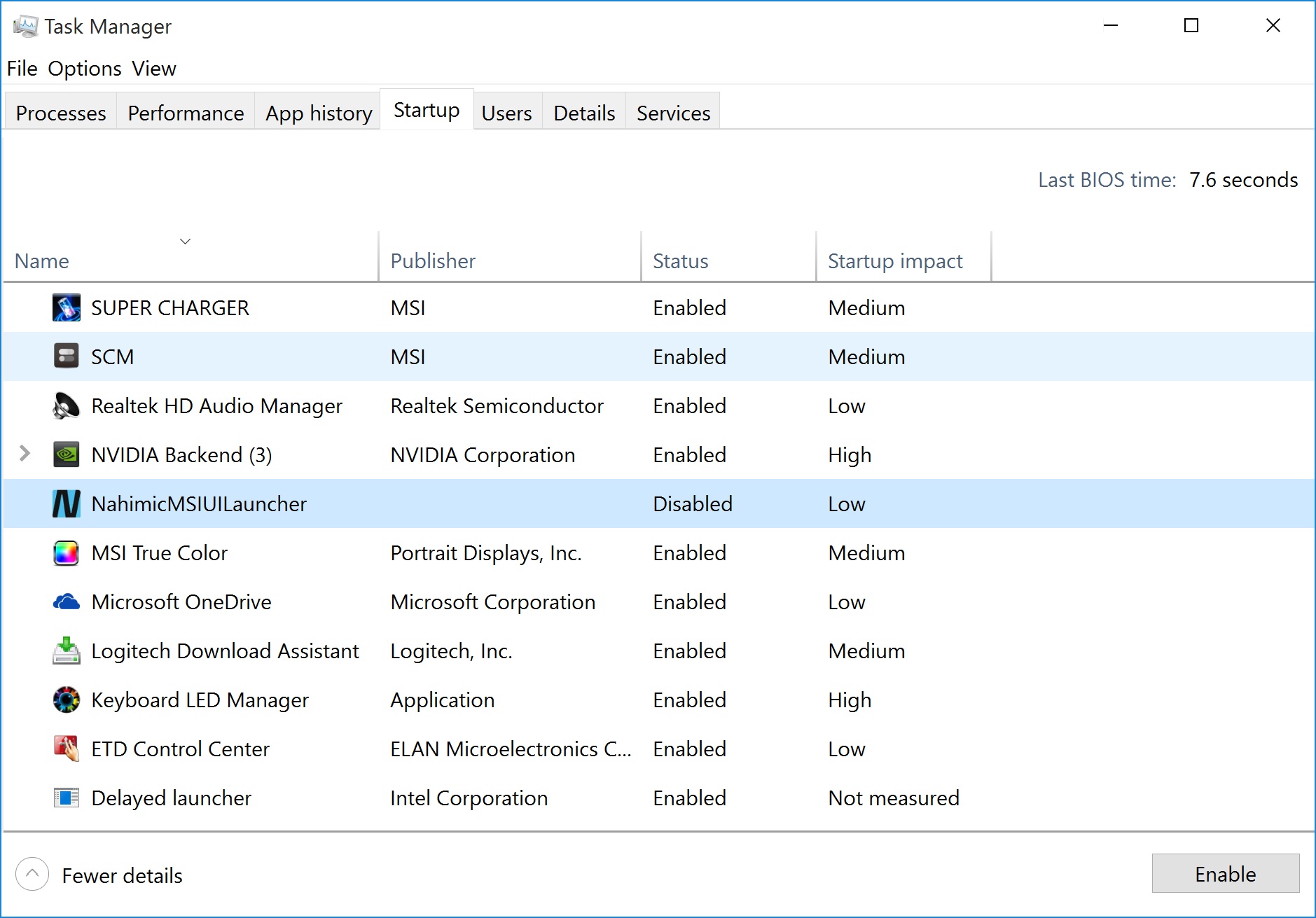The image size is (1316, 918).
Task: Click the Microsoft OneDrive cloud icon
Action: (67, 602)
